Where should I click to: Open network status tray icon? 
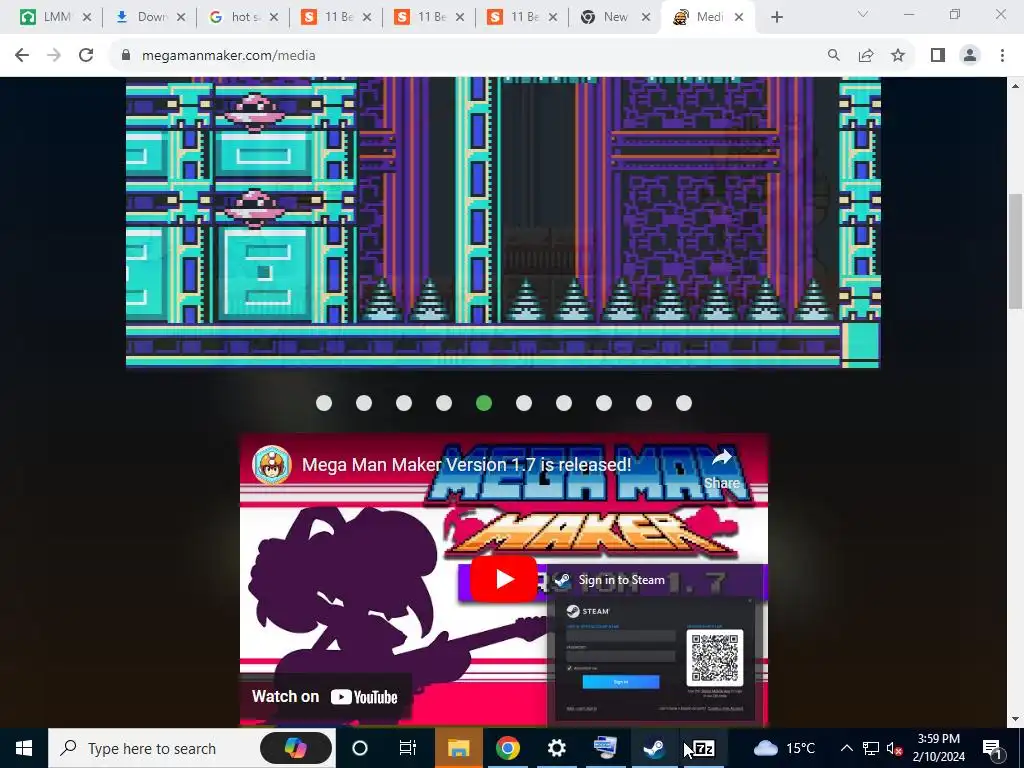(x=871, y=748)
